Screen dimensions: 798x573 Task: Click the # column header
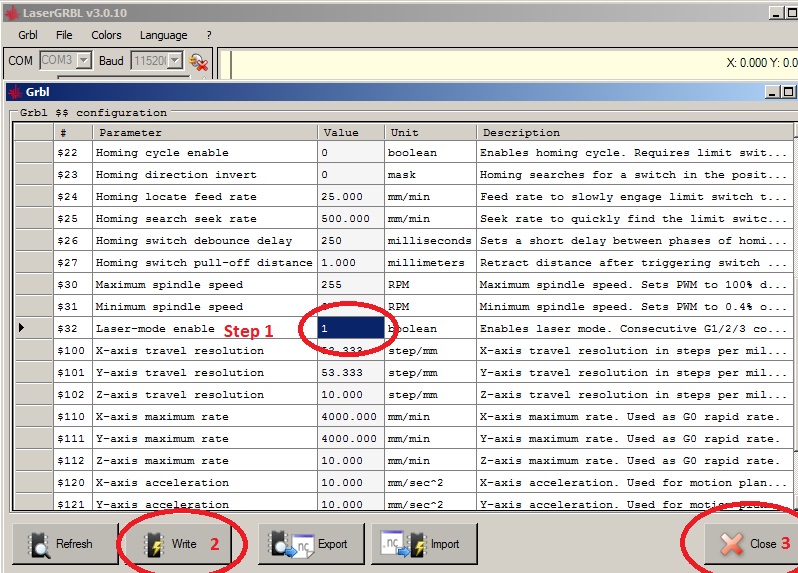coord(73,133)
